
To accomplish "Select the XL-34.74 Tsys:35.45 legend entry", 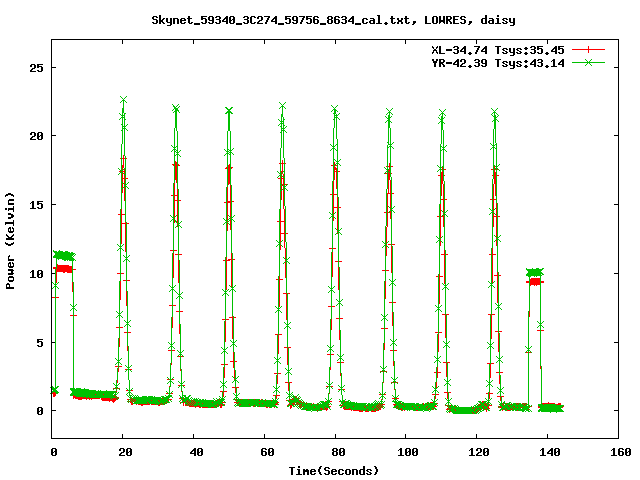I will (x=498, y=50).
